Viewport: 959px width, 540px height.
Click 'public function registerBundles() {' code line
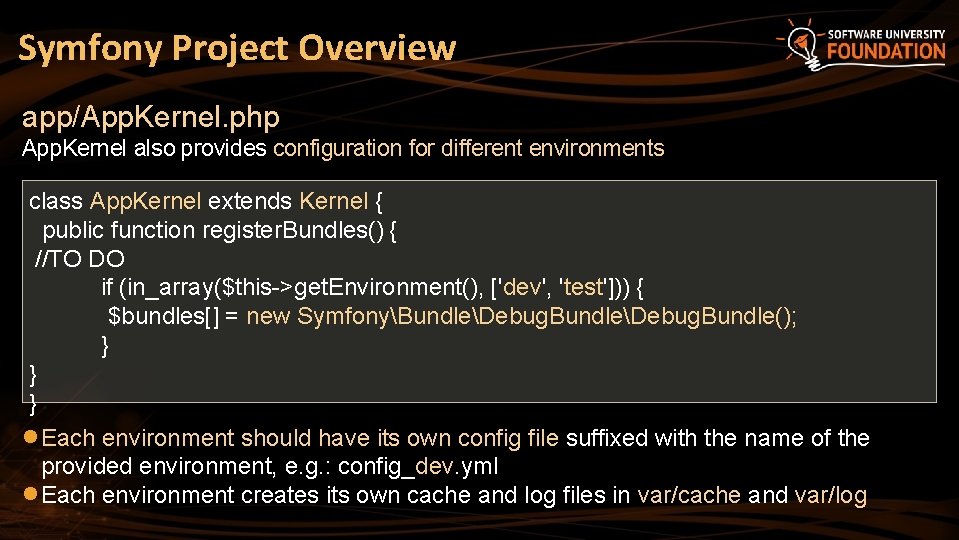coord(220,231)
